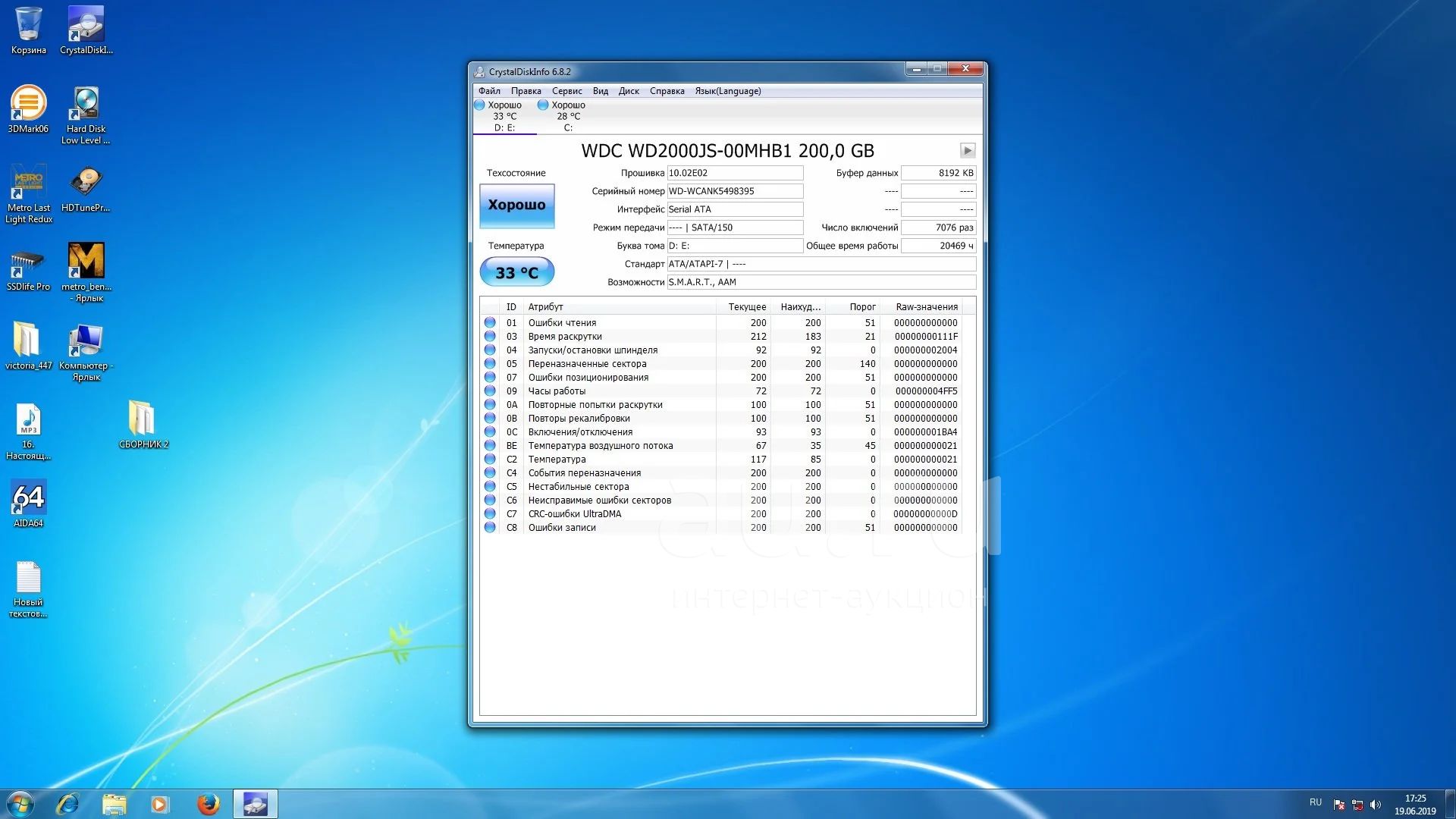Open the Вид menu
The height and width of the screenshot is (819, 1456).
[x=601, y=91]
